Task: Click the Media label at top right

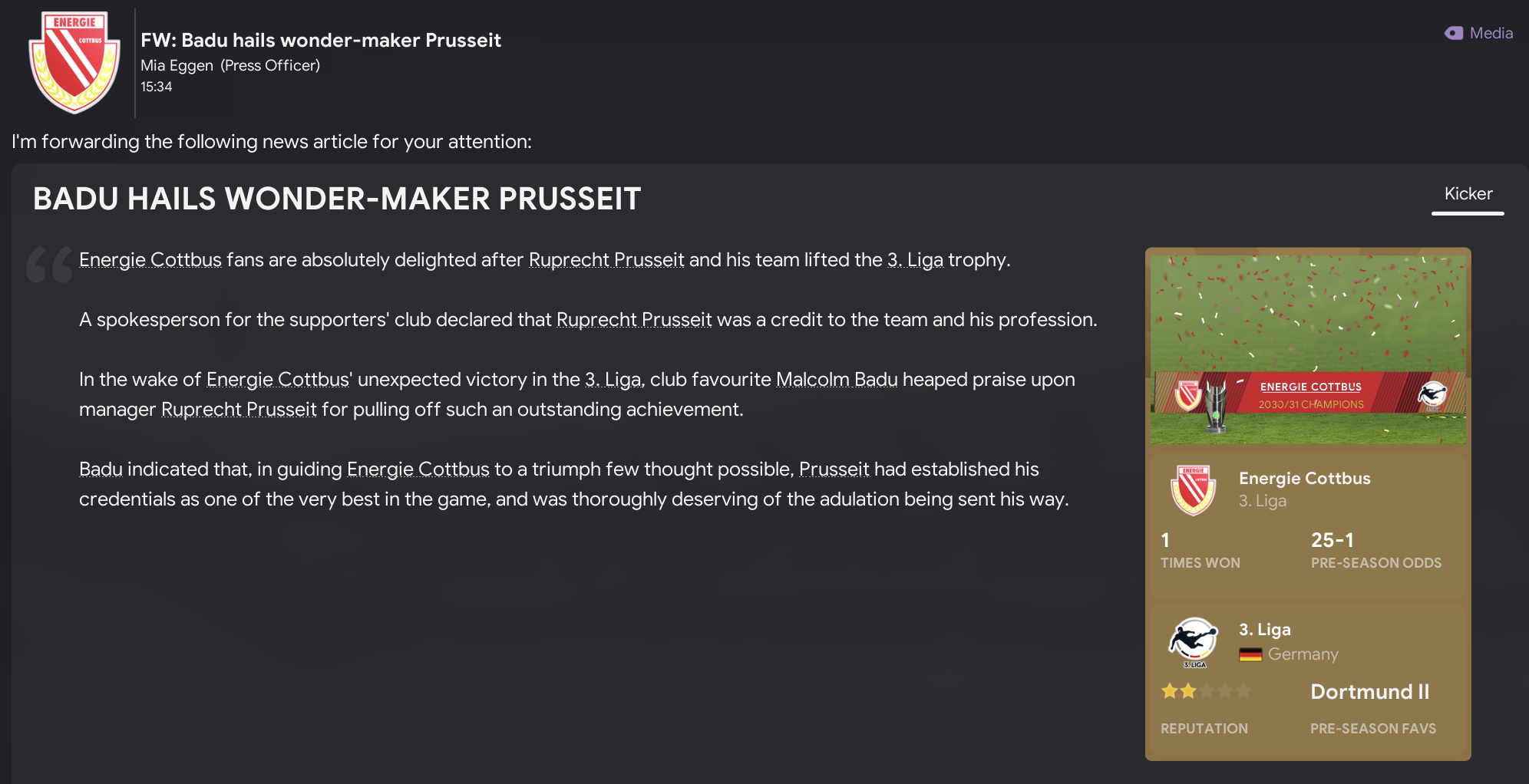Action: (1491, 33)
